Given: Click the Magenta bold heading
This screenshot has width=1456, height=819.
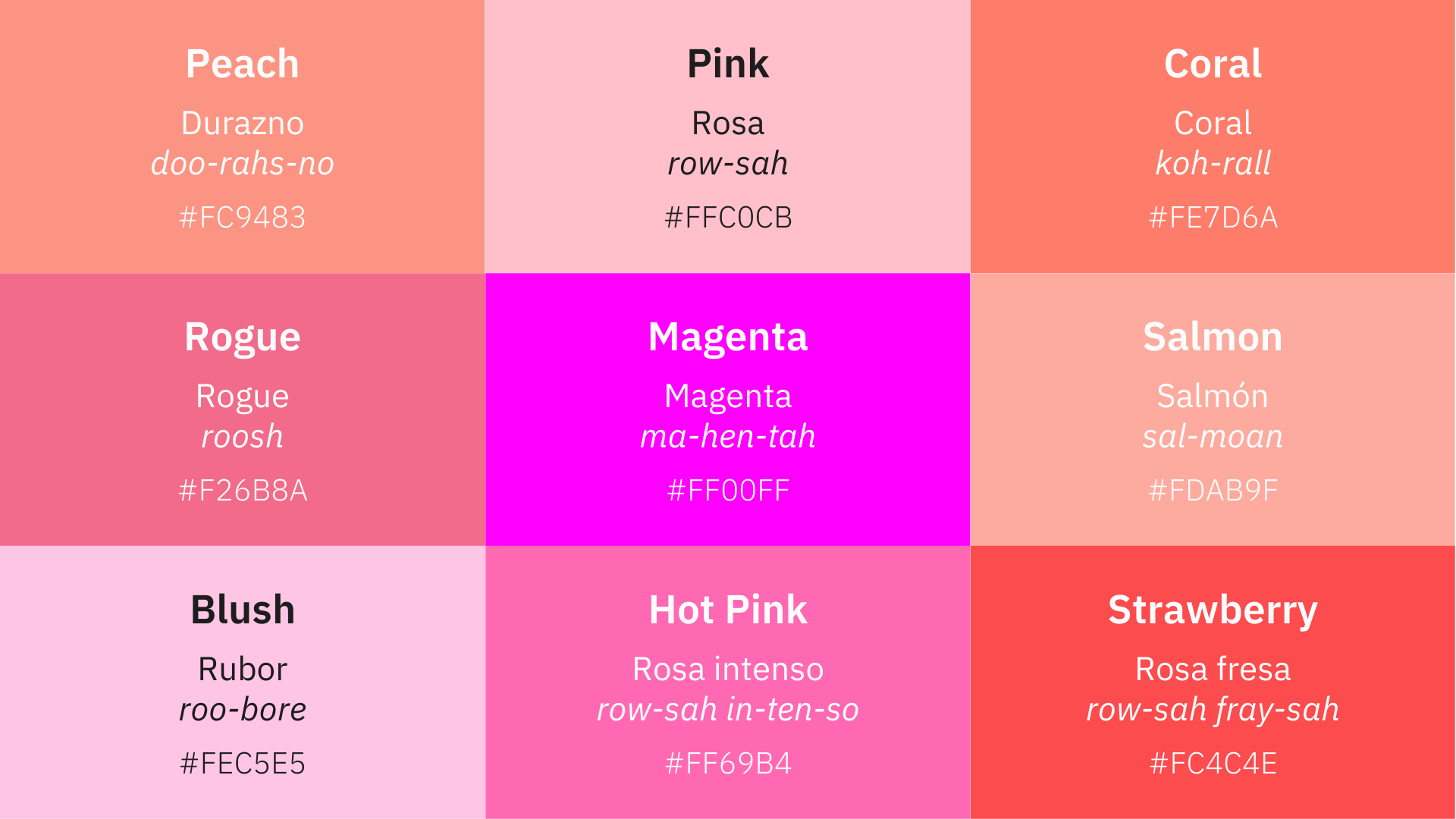Looking at the screenshot, I should point(728,338).
